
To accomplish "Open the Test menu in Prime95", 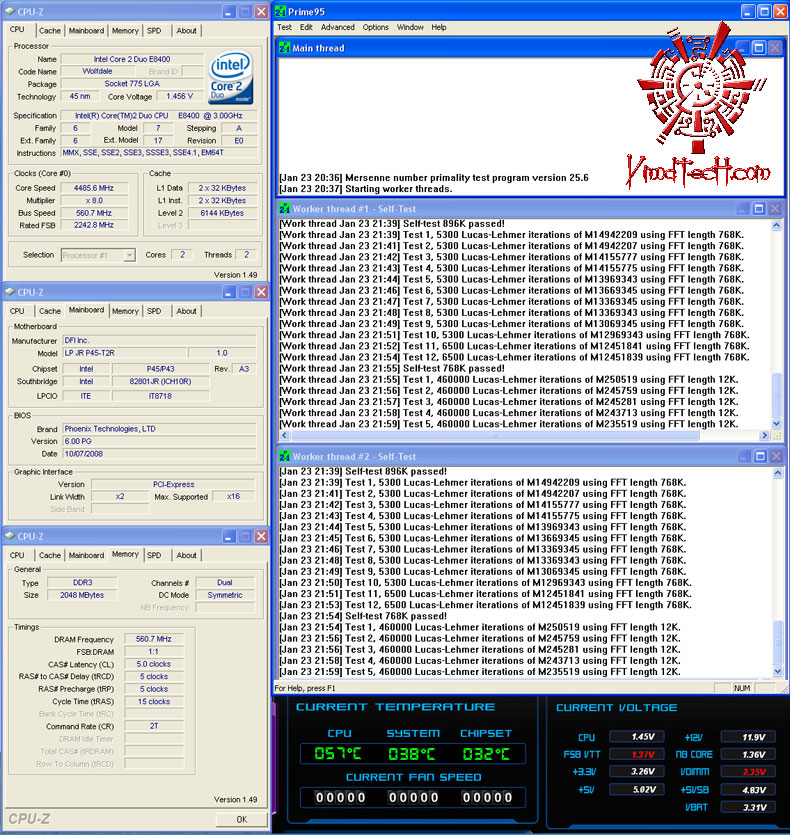I will click(x=284, y=27).
